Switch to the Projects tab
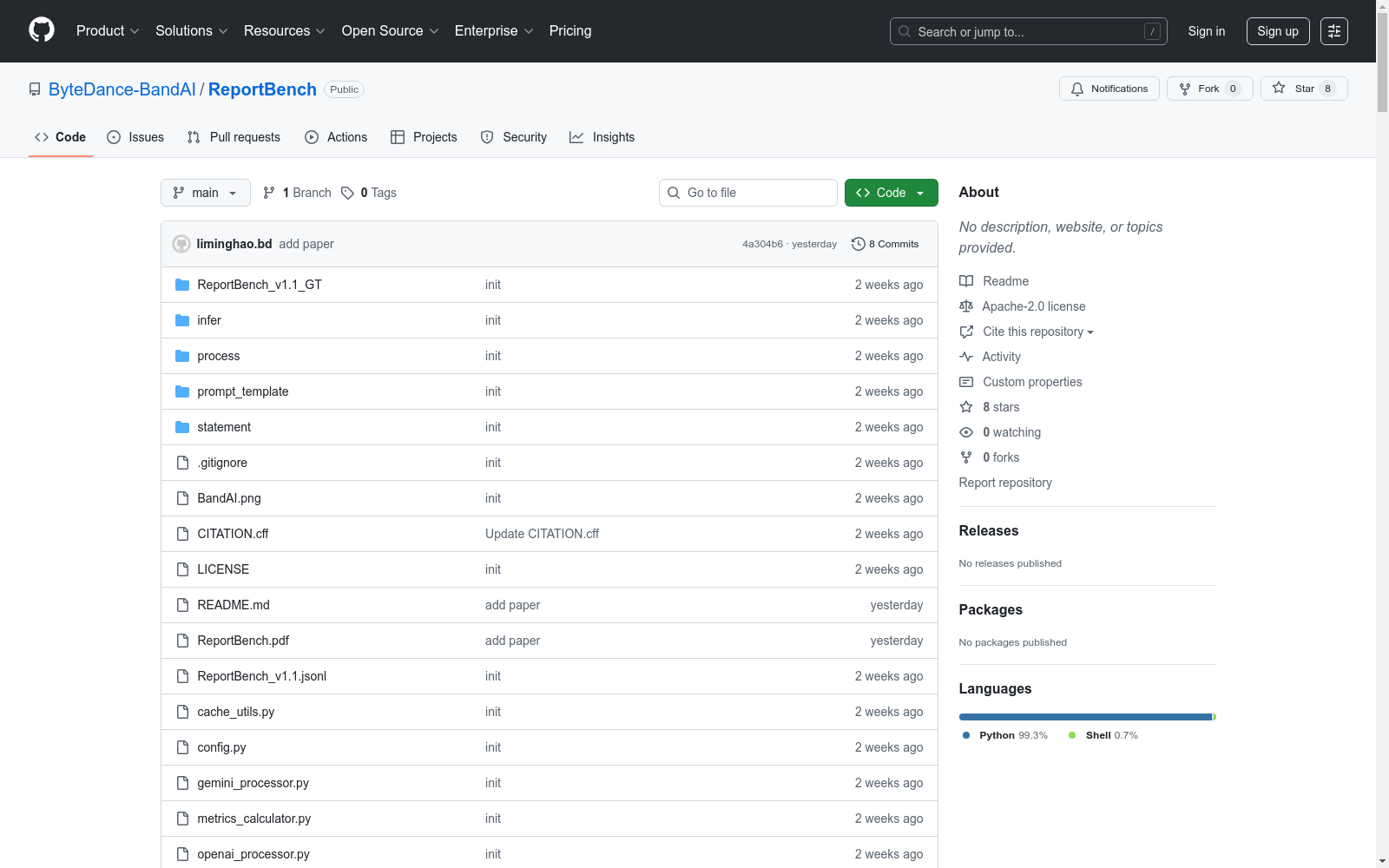This screenshot has width=1389, height=868. point(424,137)
